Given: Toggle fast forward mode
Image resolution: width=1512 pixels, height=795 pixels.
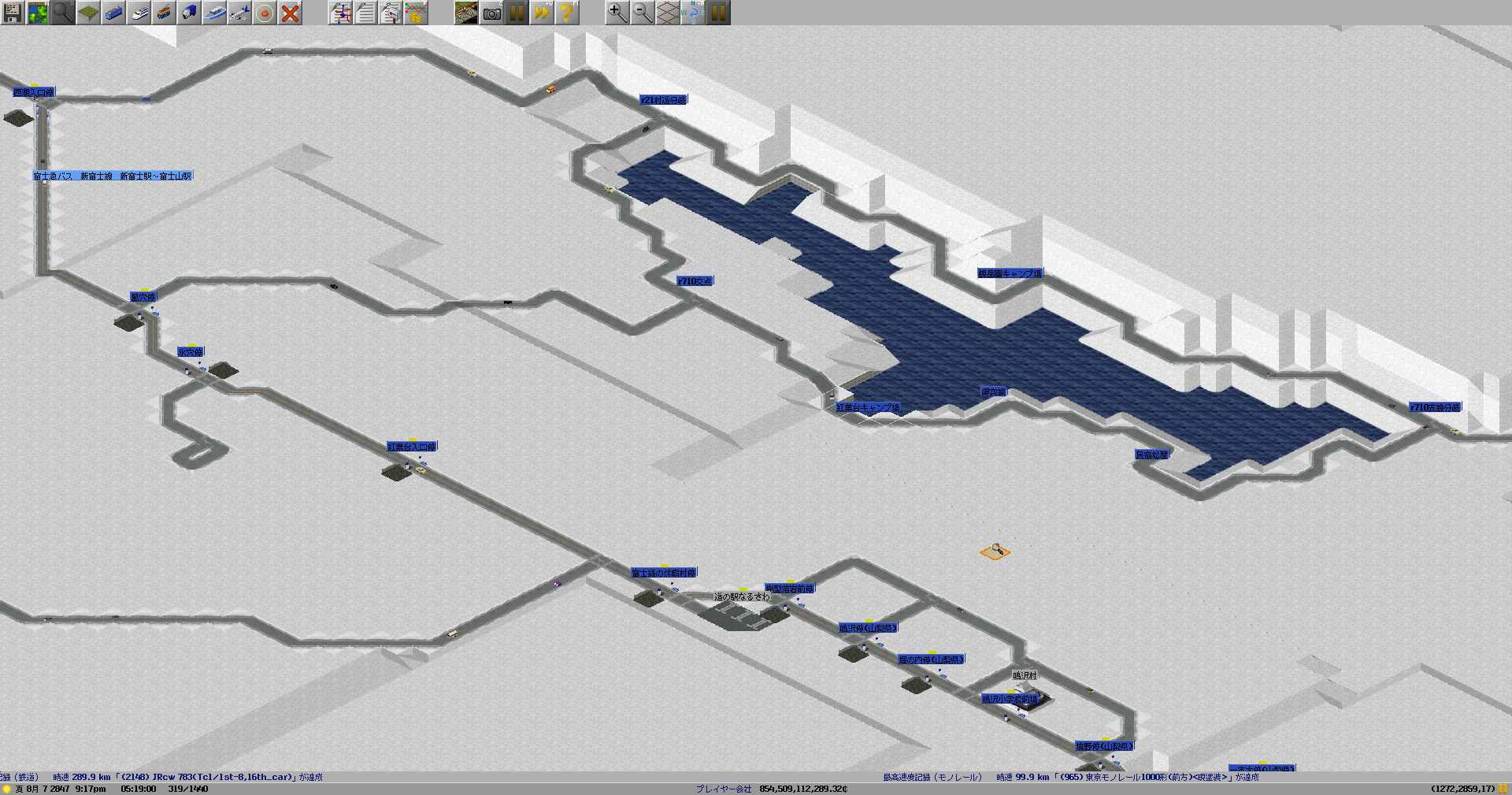Looking at the screenshot, I should 542,13.
